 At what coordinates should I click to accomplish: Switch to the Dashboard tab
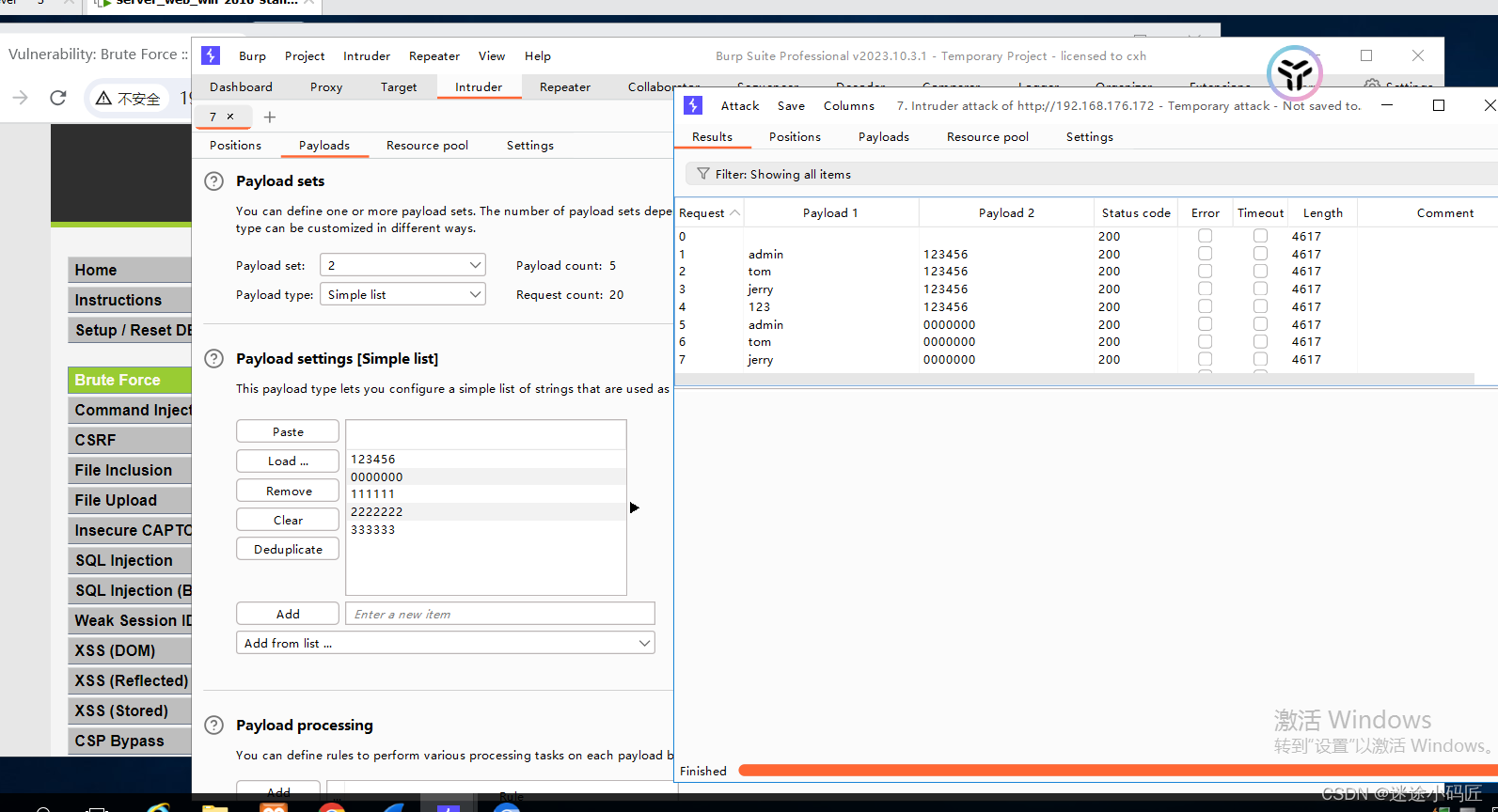click(241, 87)
